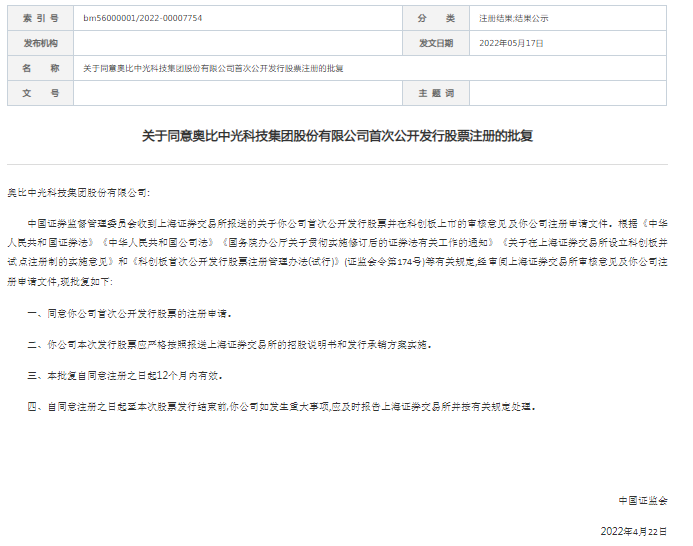The height and width of the screenshot is (546, 693).
Task: Click the document name in the 名称 row
Action: (x=213, y=69)
